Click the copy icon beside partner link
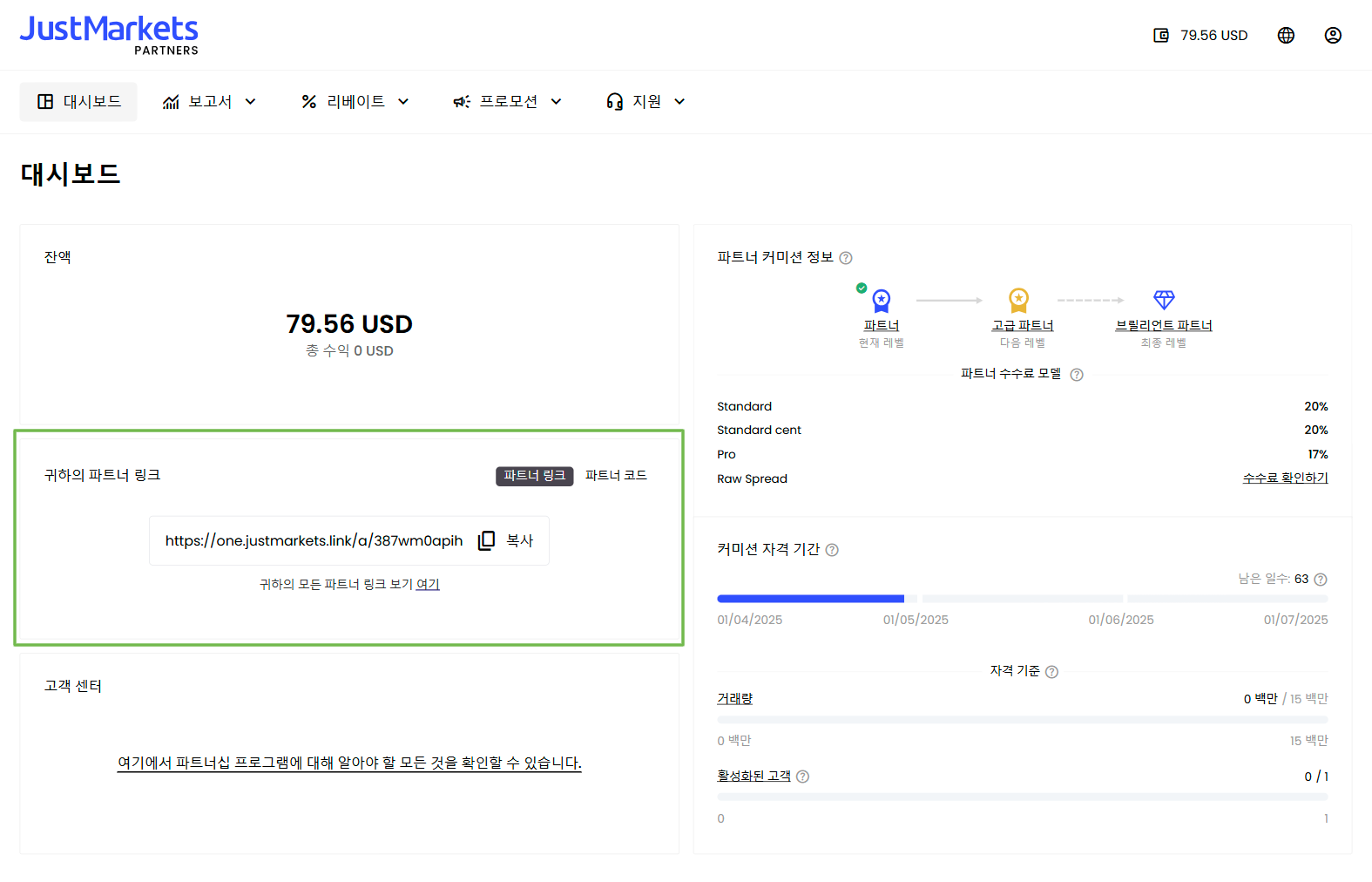The image size is (1372, 882). point(486,540)
